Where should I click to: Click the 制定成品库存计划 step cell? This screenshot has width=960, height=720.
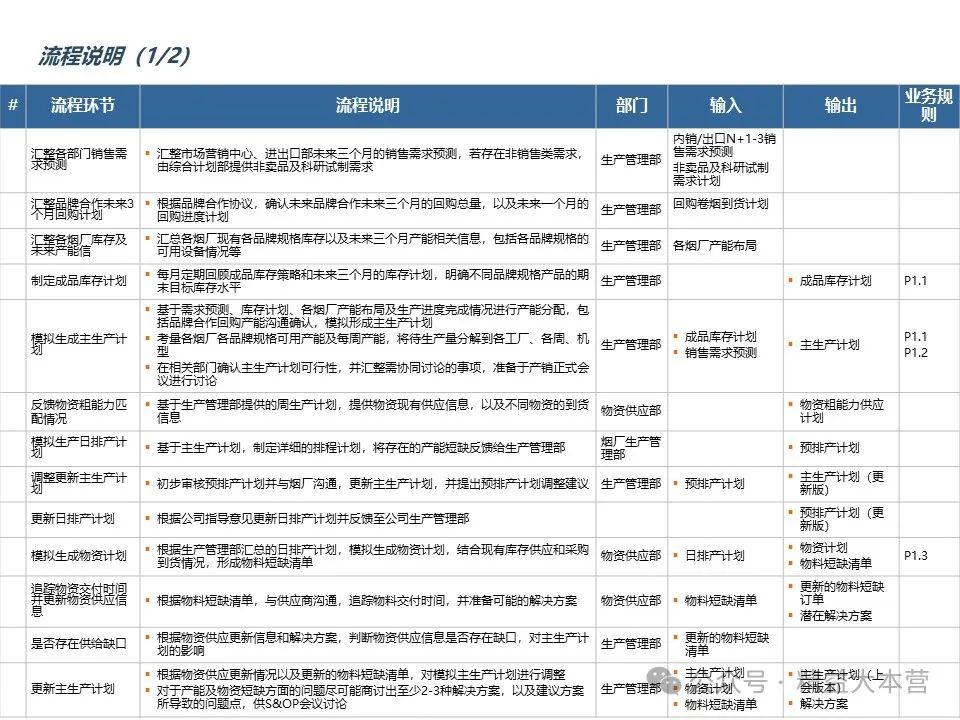click(x=79, y=281)
